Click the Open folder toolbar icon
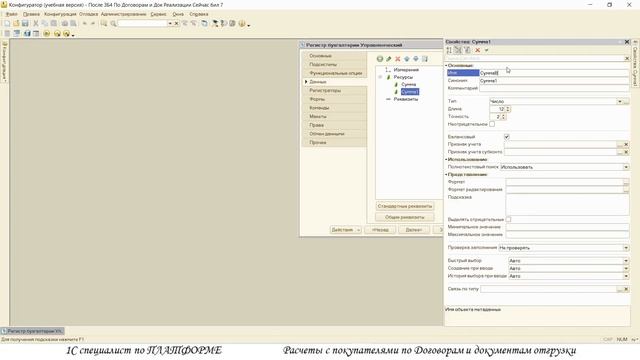The width and height of the screenshot is (640, 360). tap(16, 24)
